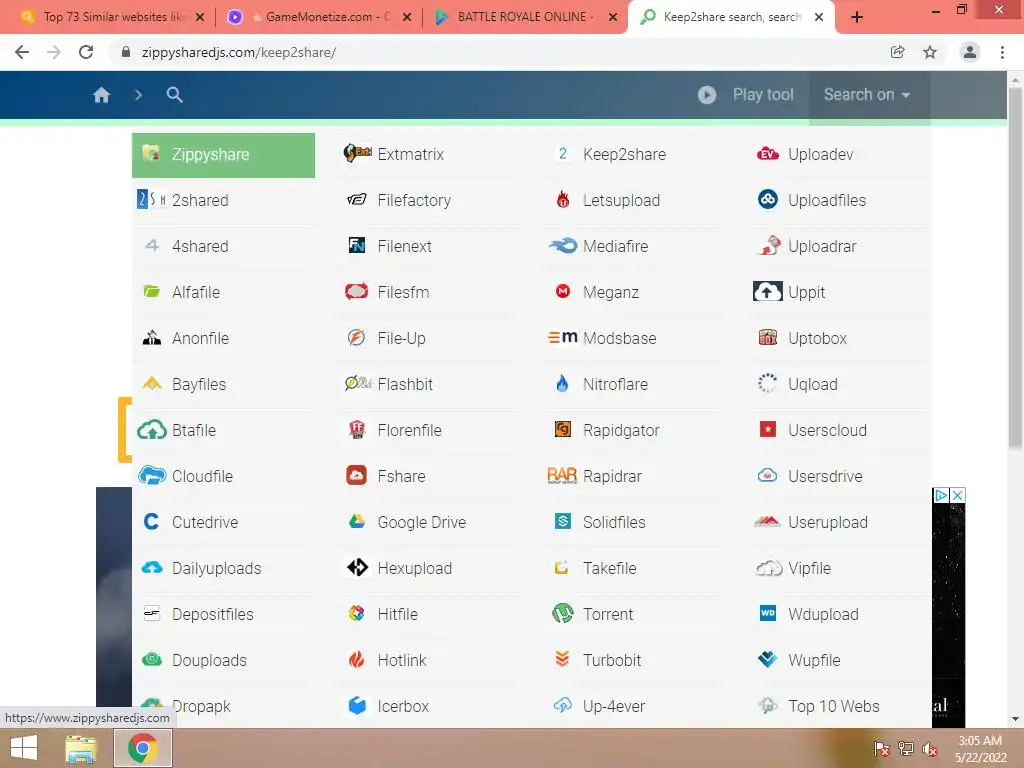Open the Userscloud link
The width and height of the screenshot is (1024, 768).
[827, 430]
